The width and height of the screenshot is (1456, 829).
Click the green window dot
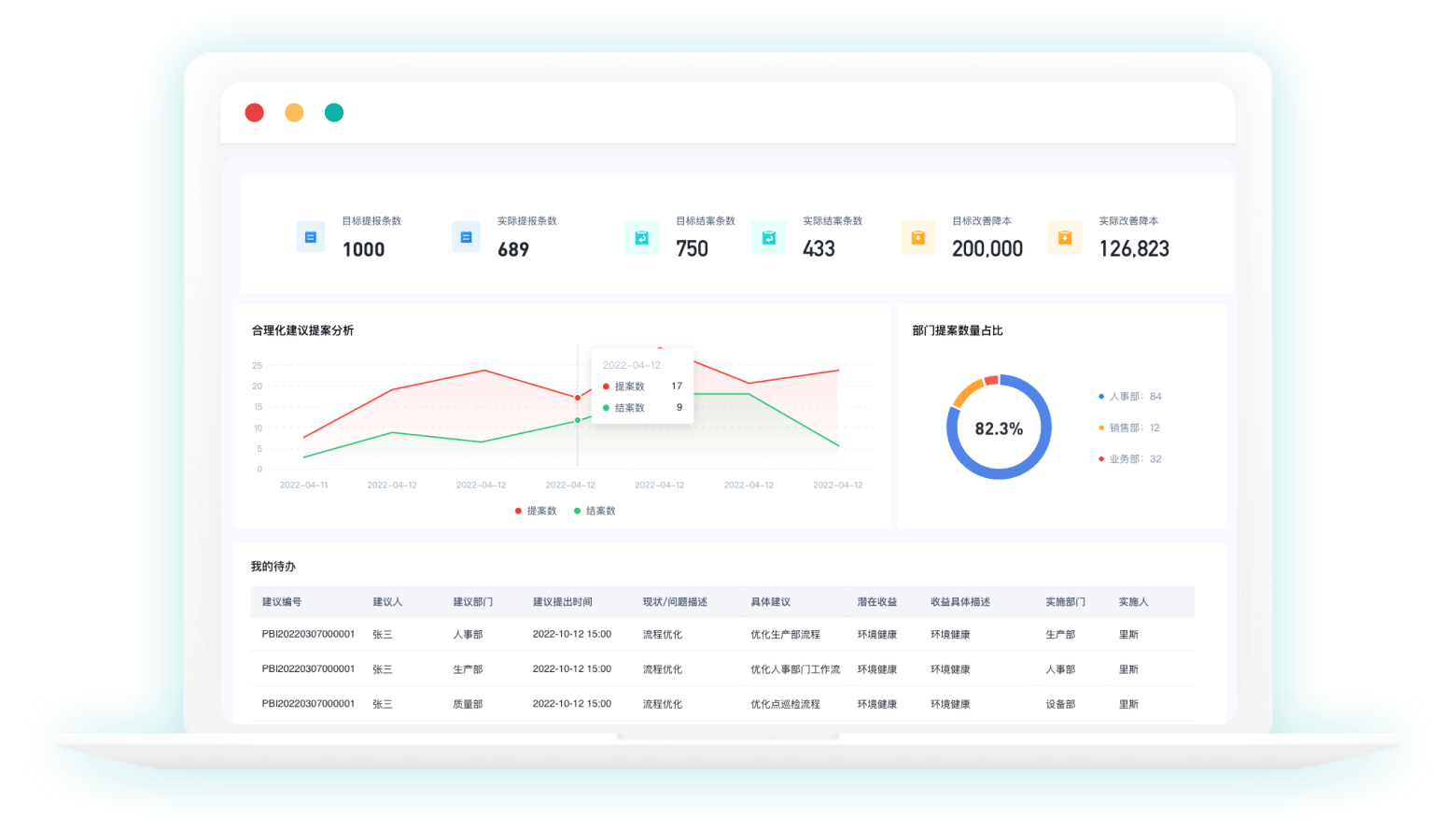334,113
